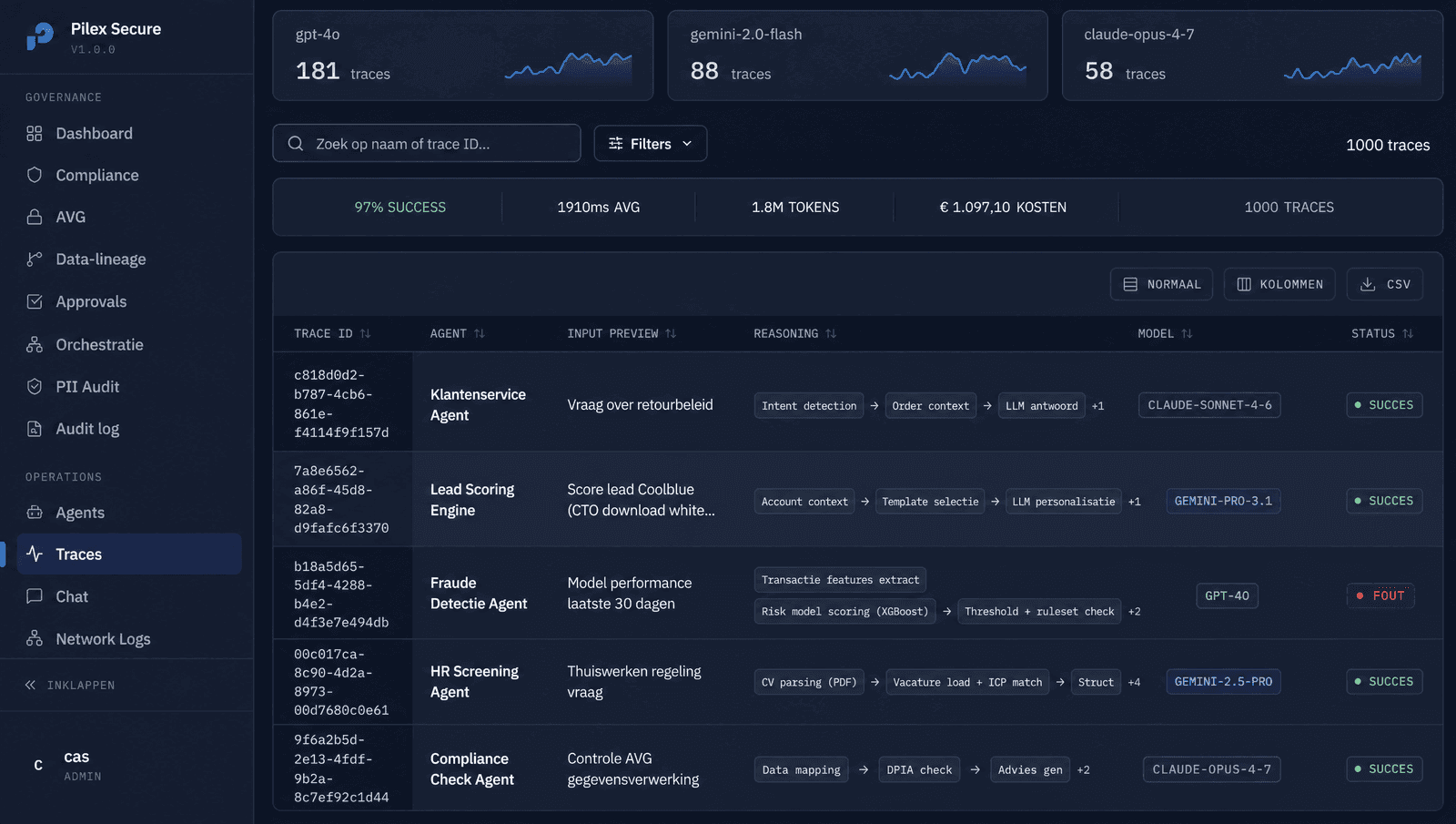Screen dimensions: 1456x824
Task: Click the AVG padlock icon
Action: 35,217
